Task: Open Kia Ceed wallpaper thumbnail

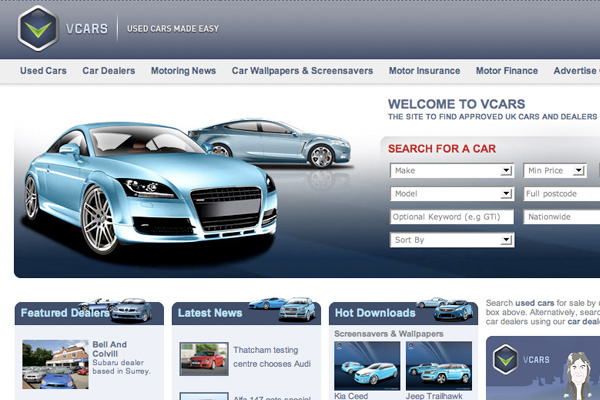Action: [367, 366]
